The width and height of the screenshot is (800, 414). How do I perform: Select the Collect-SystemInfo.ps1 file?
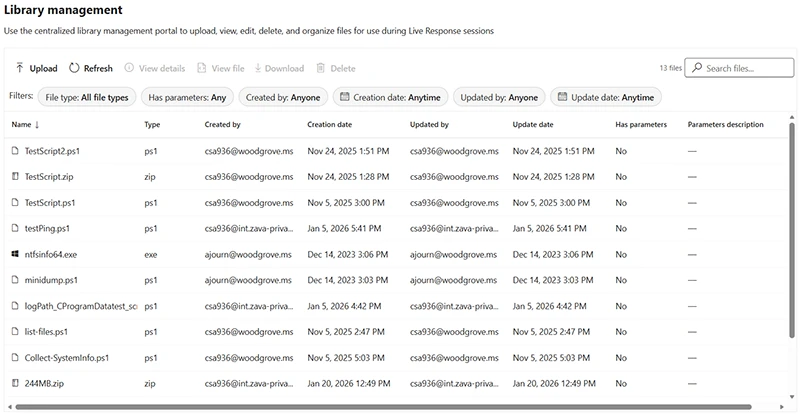66,357
